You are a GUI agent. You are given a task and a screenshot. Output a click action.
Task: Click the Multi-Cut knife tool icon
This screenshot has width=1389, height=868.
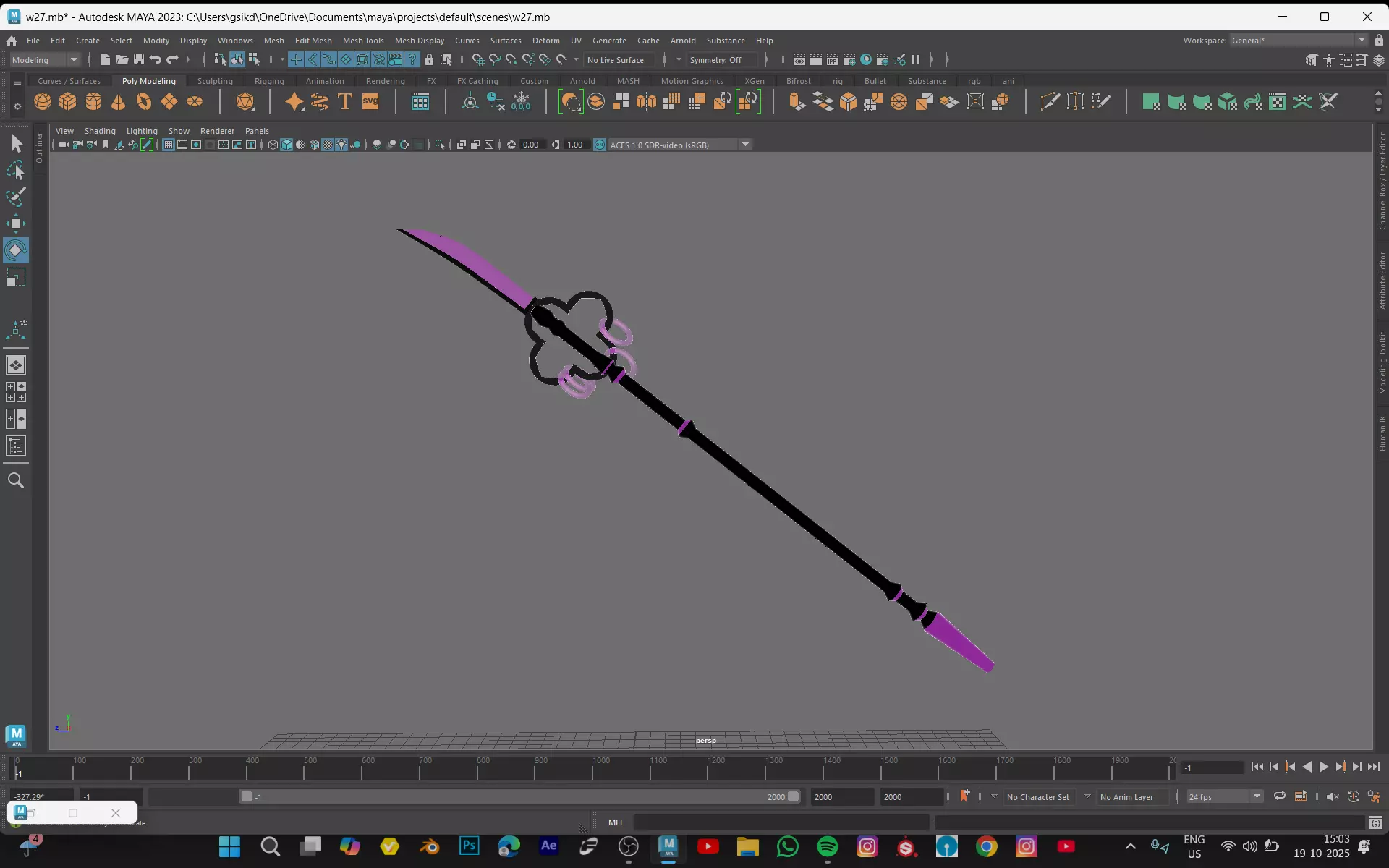click(x=1050, y=102)
